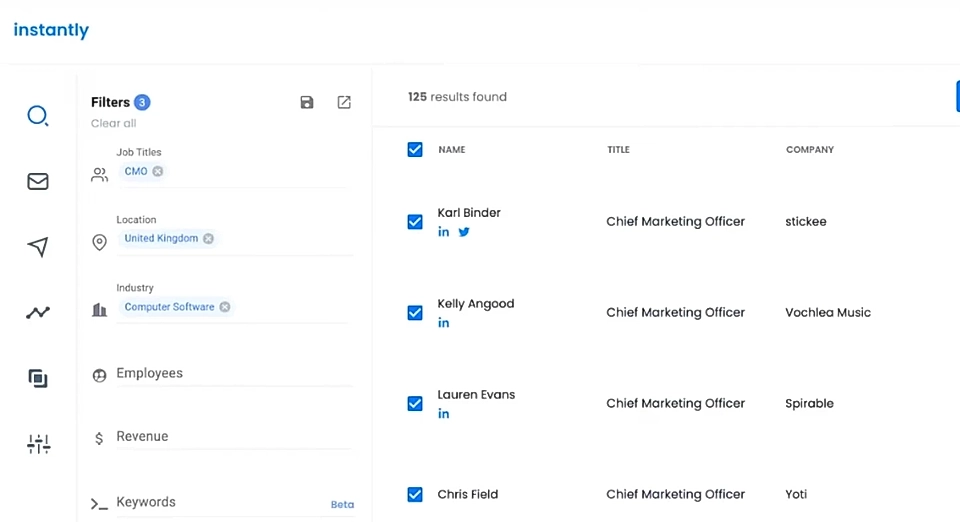Toggle the select-all checkbox in table header
Image resolution: width=960 pixels, height=522 pixels.
(x=414, y=149)
